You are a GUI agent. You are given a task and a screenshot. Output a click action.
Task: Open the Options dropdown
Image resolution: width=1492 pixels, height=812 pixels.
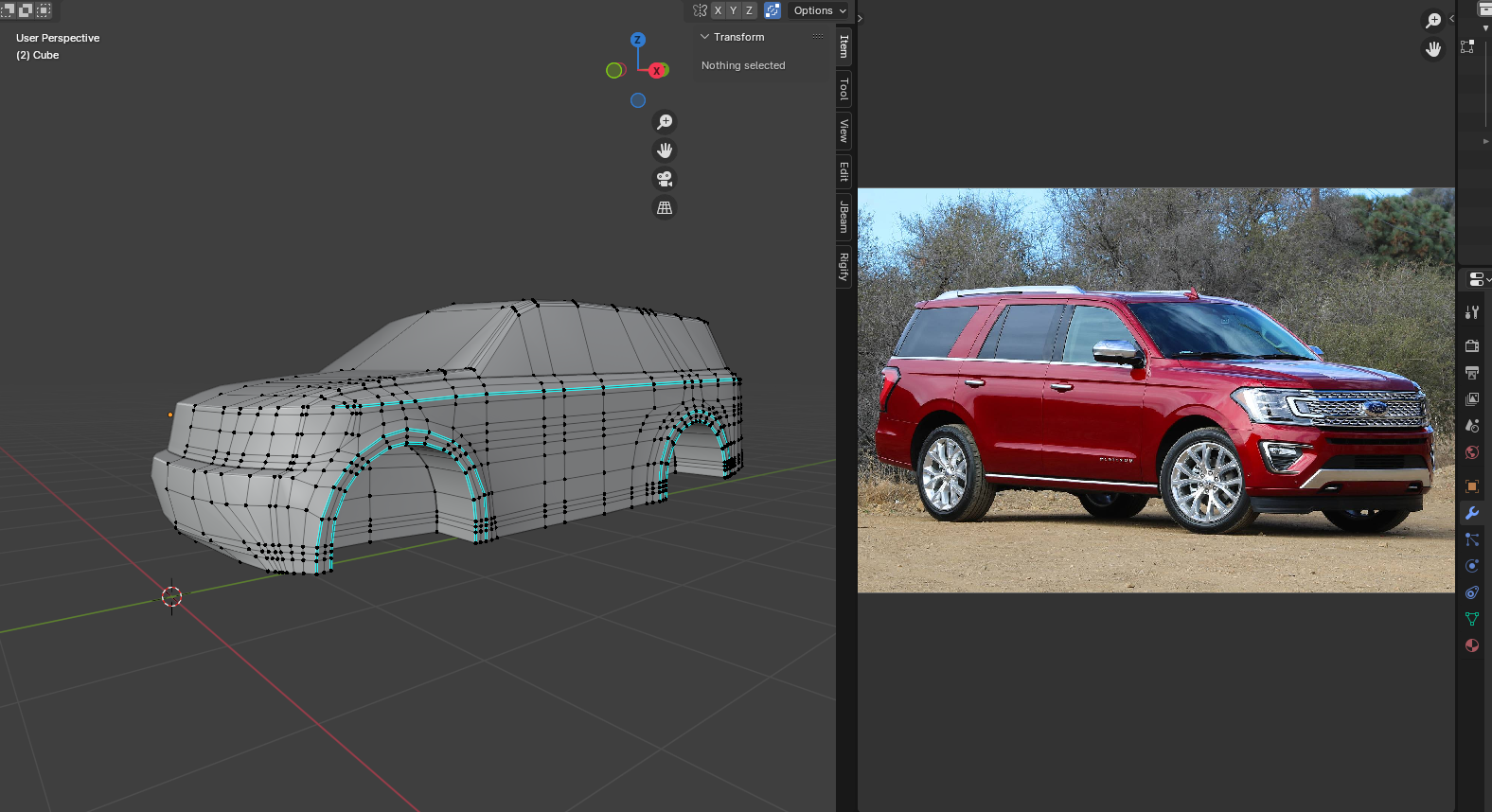click(820, 10)
